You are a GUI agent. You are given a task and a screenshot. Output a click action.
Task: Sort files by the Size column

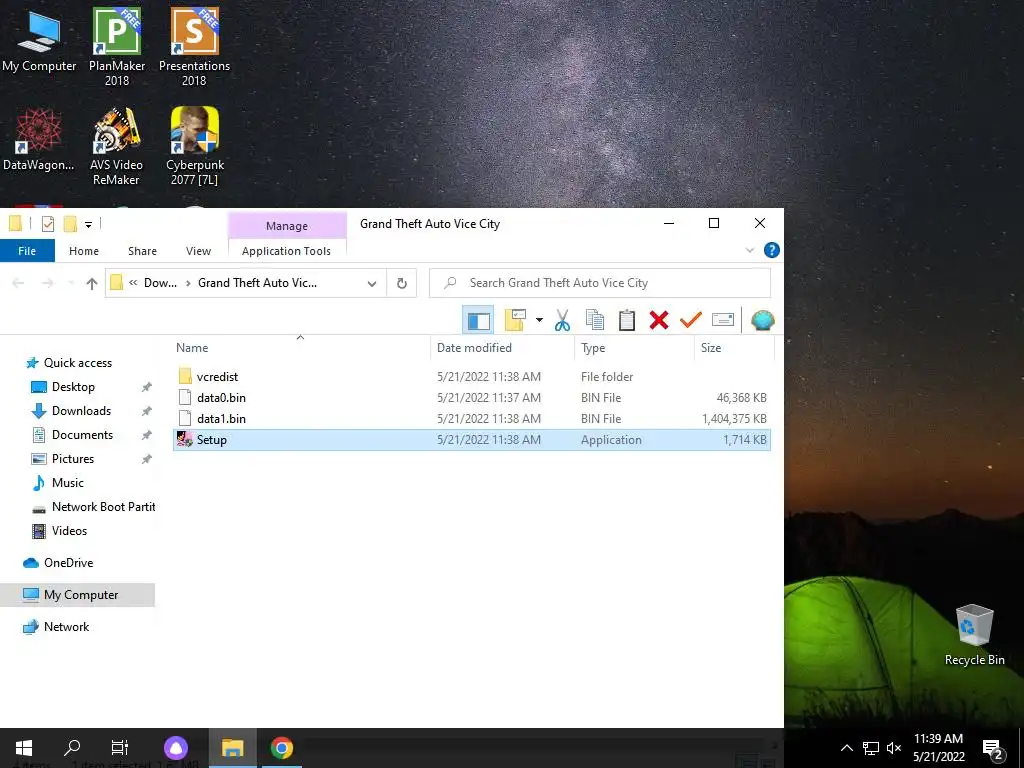pyautogui.click(x=734, y=348)
